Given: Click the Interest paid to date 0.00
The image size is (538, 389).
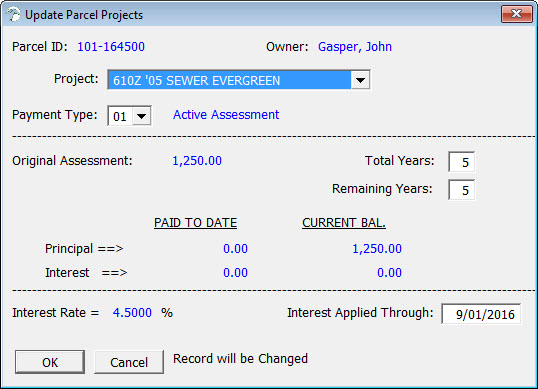Looking at the screenshot, I should tap(235, 273).
